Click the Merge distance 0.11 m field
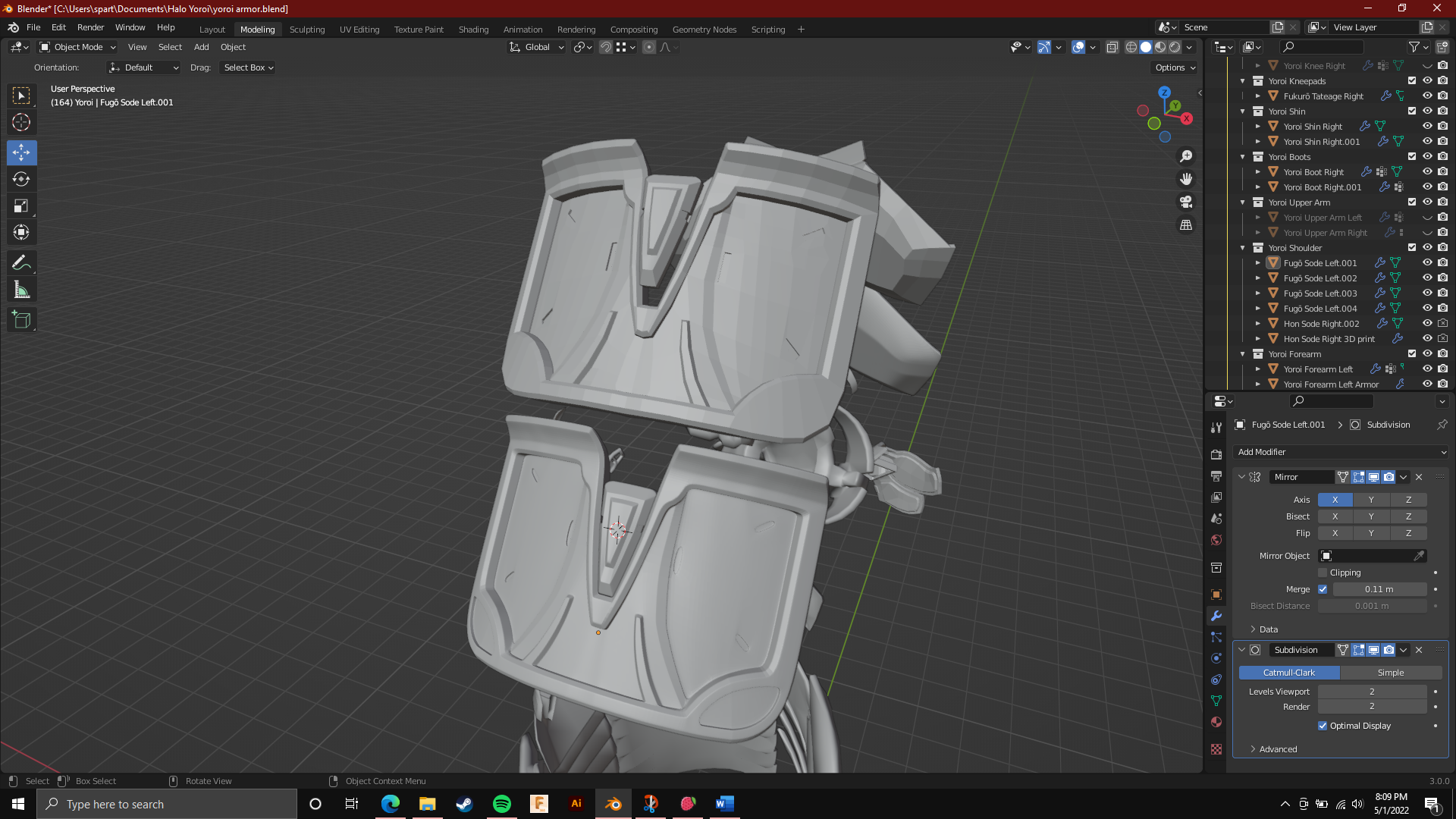Viewport: 1456px width, 819px height. tap(1379, 589)
